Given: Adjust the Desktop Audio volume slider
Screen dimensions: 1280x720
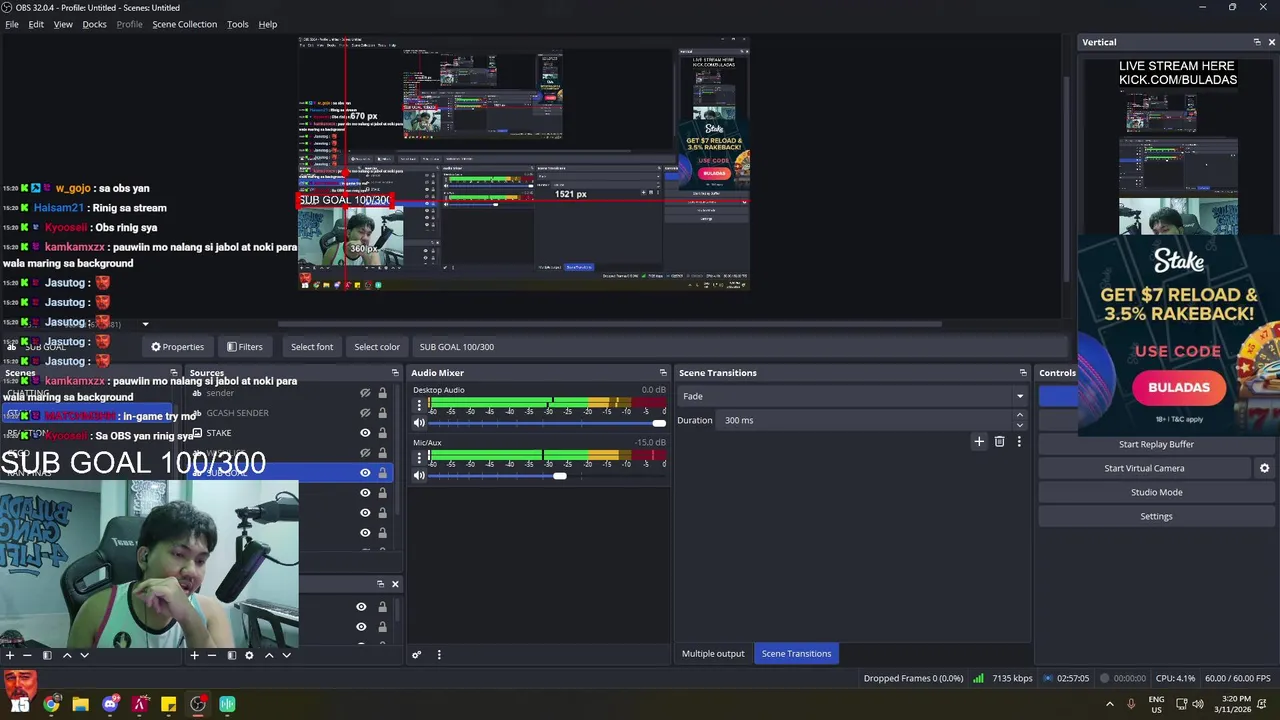Looking at the screenshot, I should tap(546, 423).
